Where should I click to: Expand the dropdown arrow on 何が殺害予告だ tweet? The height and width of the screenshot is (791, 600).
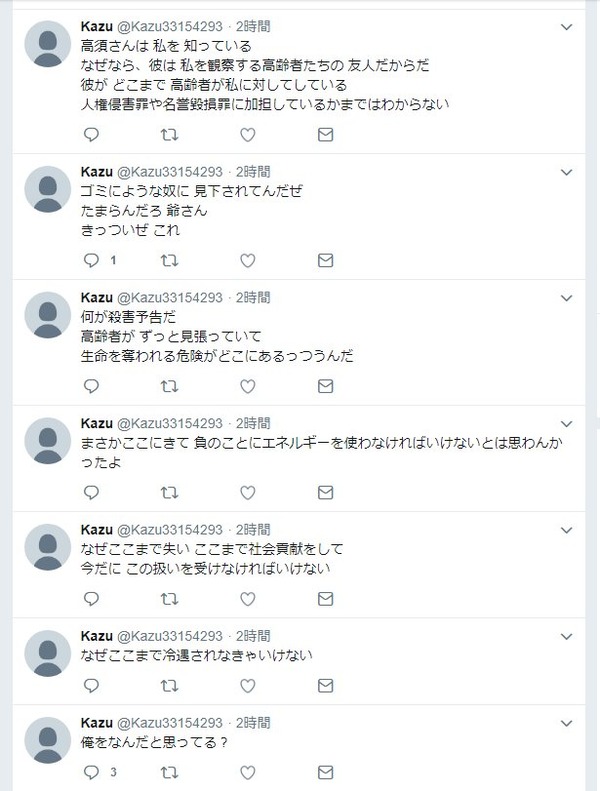[567, 298]
